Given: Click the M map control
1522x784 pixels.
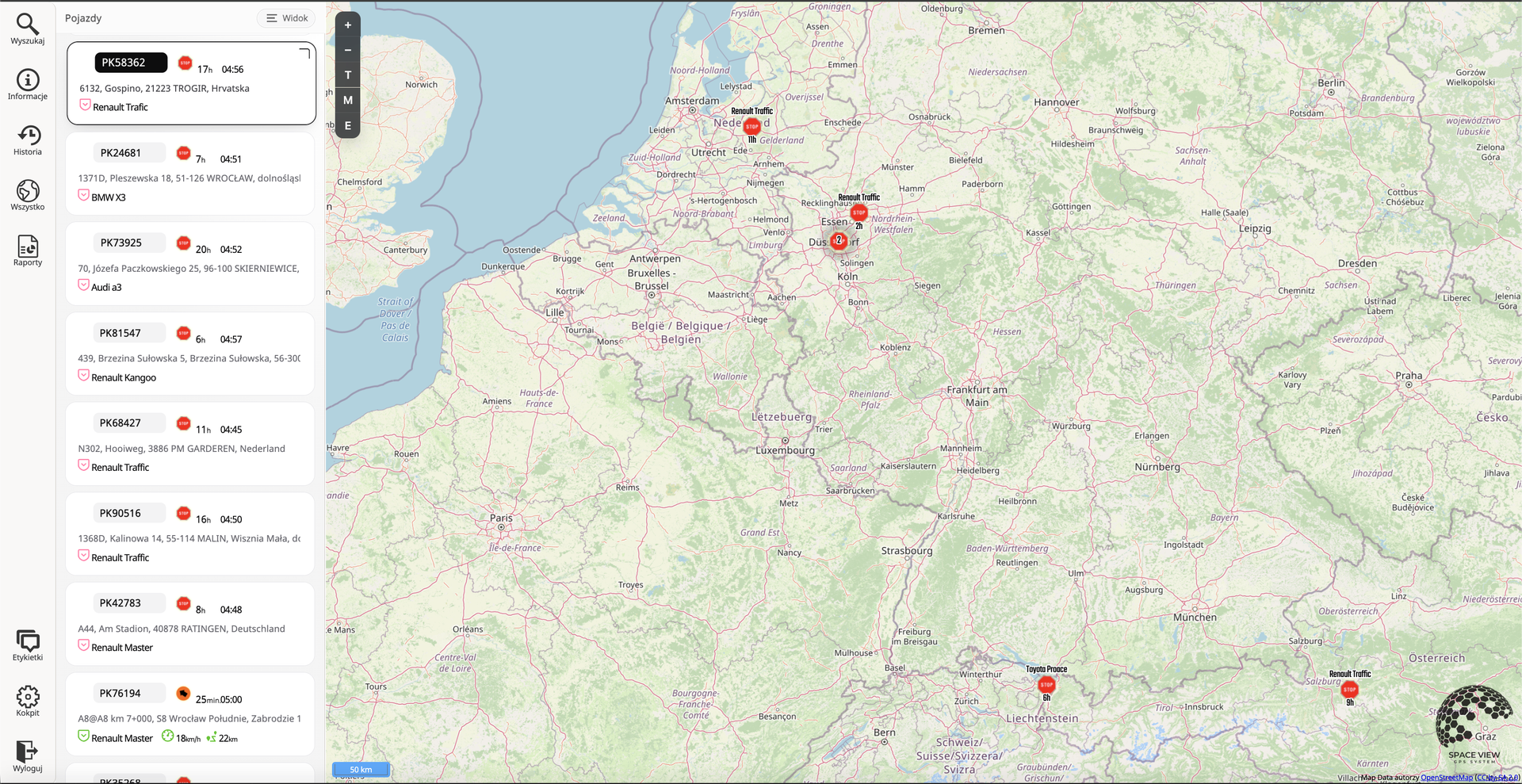Looking at the screenshot, I should tap(348, 101).
